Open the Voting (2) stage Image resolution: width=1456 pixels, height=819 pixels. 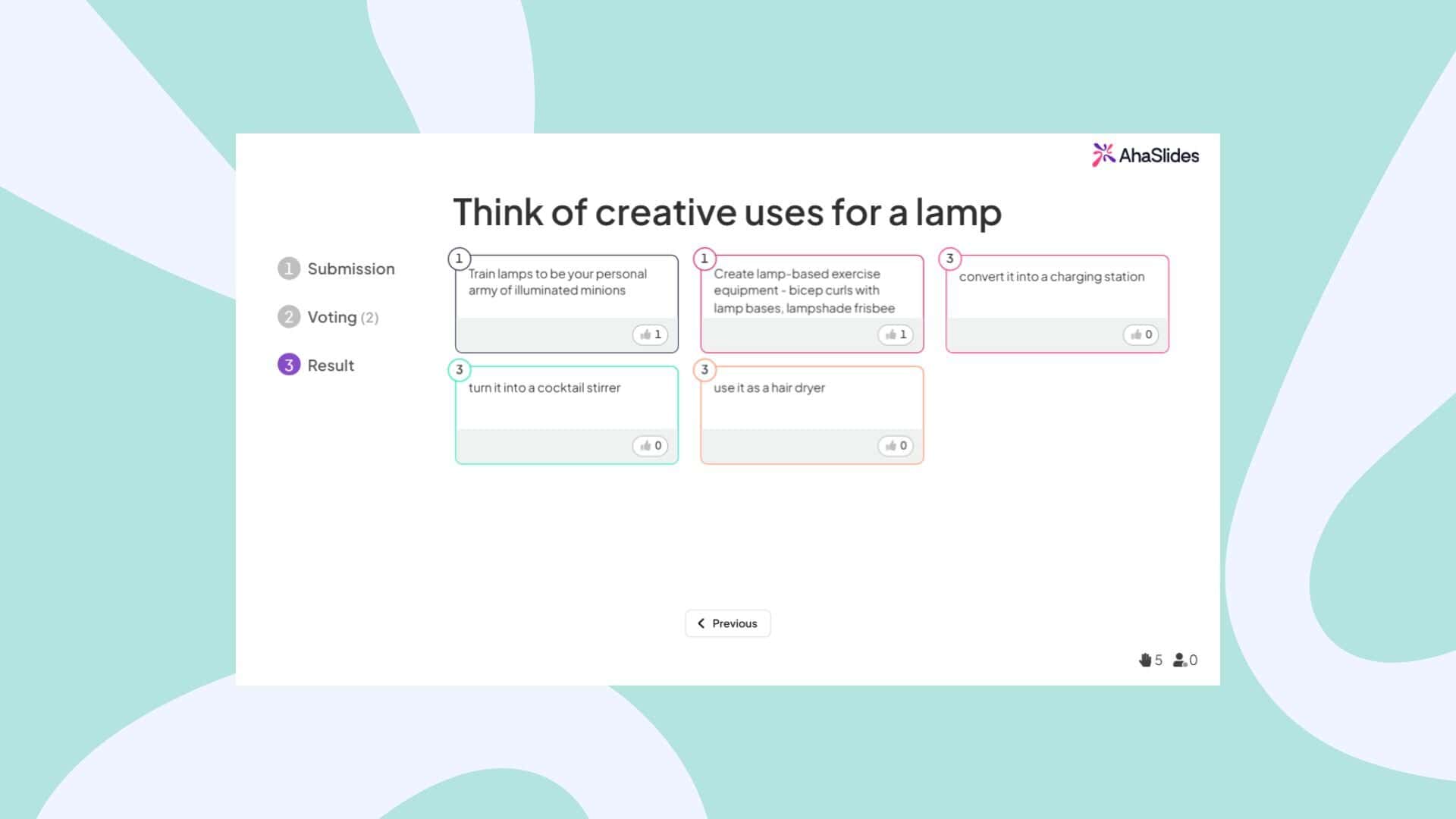point(331,317)
